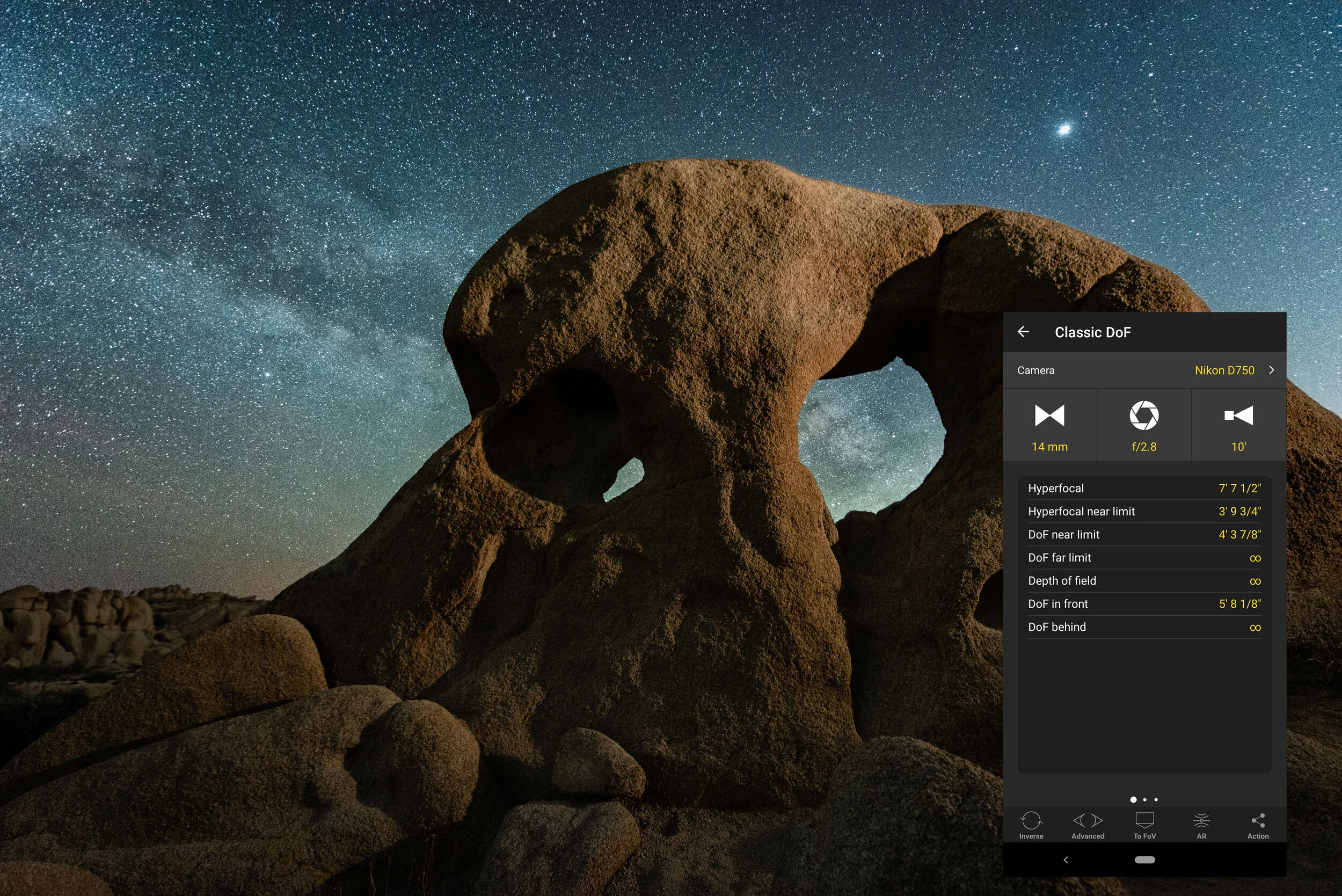Tap the focus distance camera icon

point(1238,416)
